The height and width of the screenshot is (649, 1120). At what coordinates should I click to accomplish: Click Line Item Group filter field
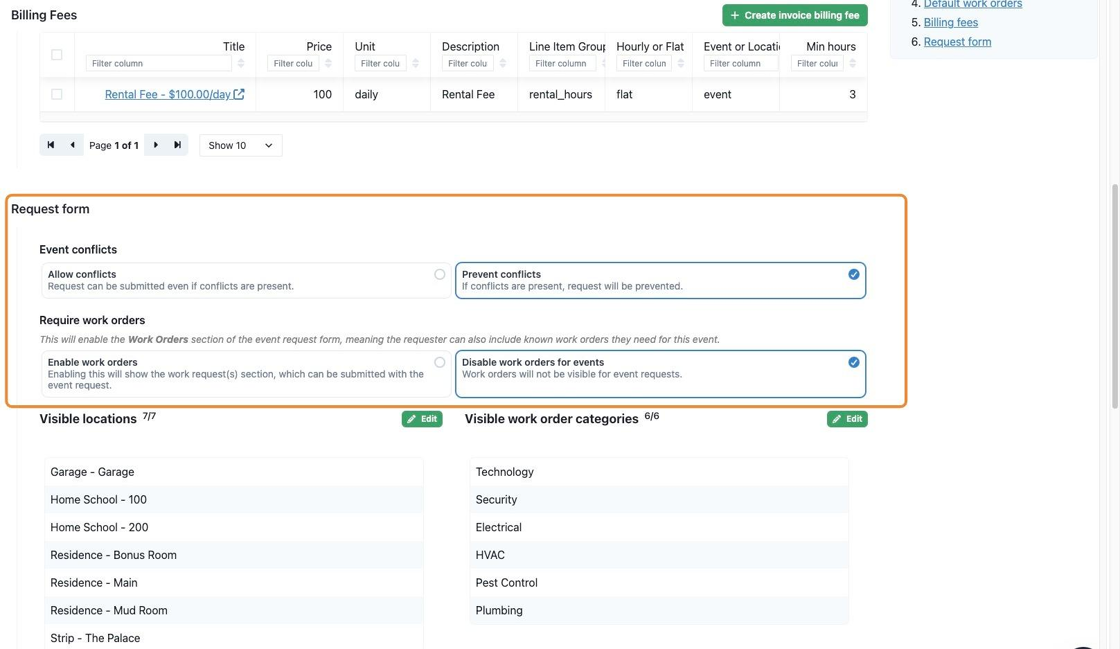point(562,64)
